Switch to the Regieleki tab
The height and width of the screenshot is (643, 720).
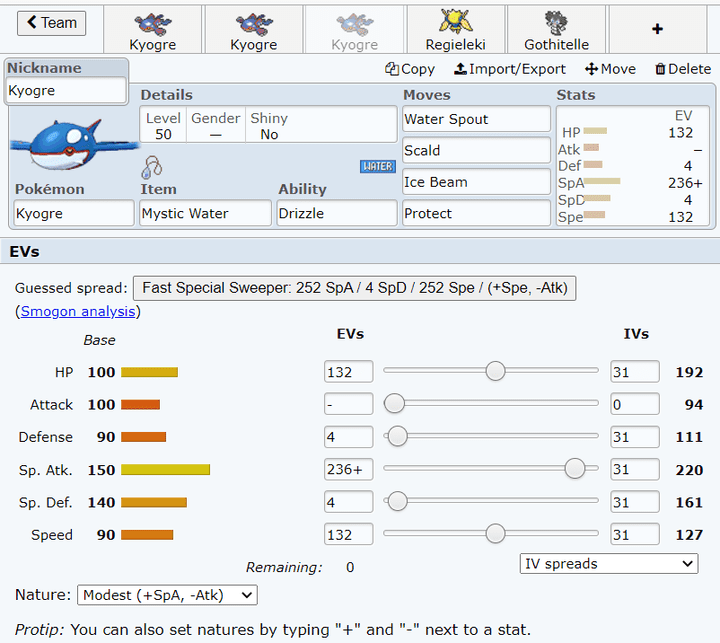456,30
